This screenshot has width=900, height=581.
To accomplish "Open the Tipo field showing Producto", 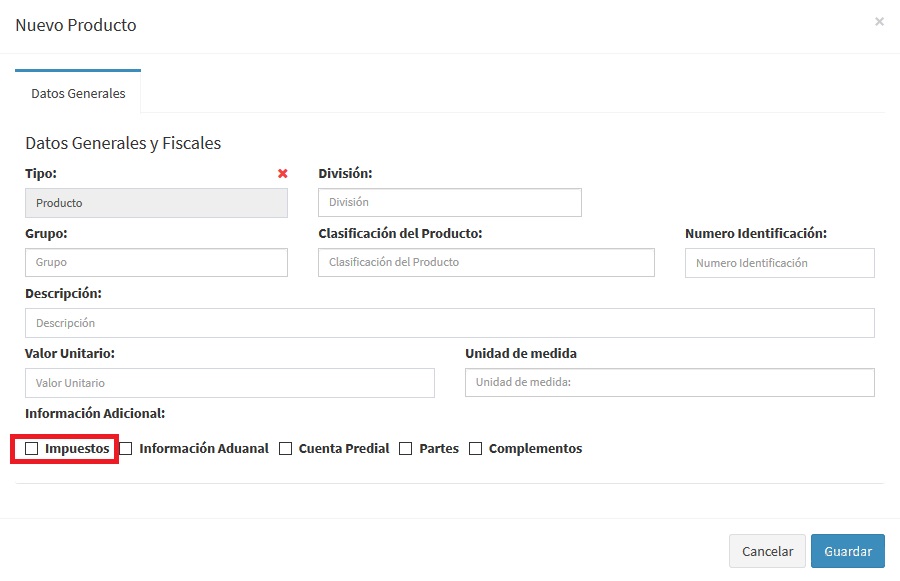I will [156, 203].
